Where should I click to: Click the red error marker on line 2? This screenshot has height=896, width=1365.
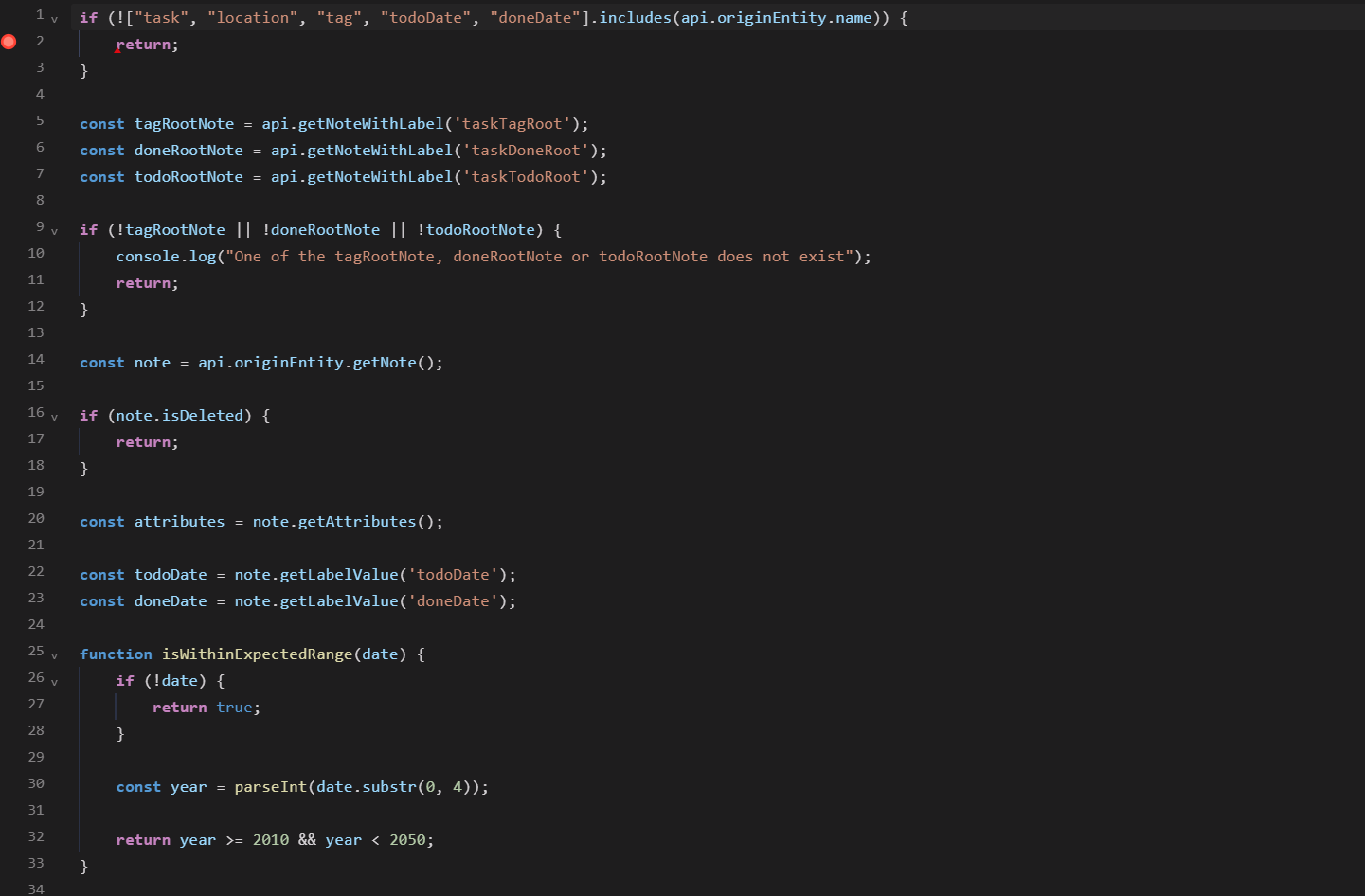[9, 42]
